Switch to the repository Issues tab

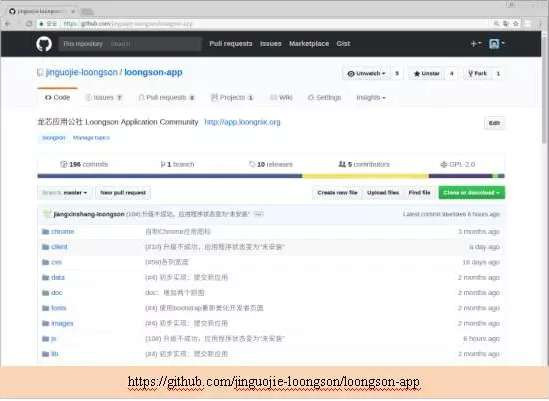point(104,98)
